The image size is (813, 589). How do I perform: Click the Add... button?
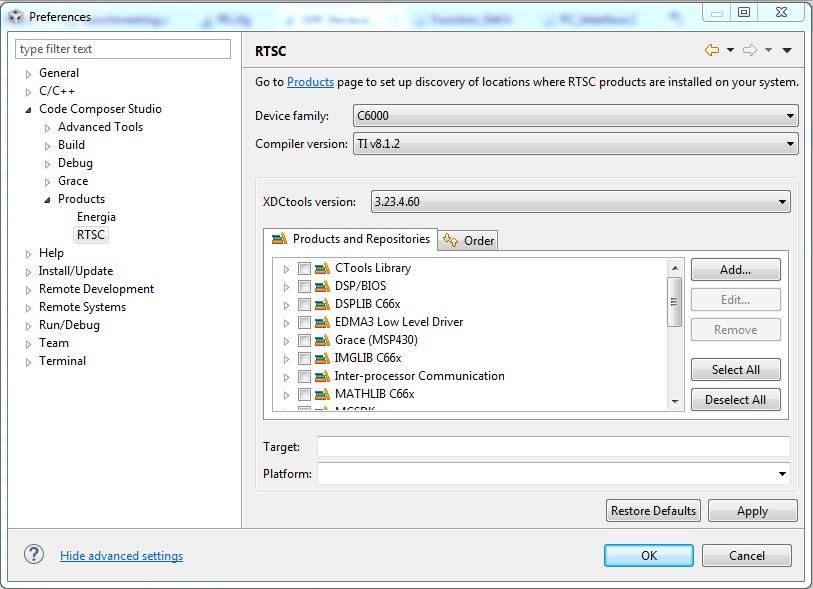point(735,270)
